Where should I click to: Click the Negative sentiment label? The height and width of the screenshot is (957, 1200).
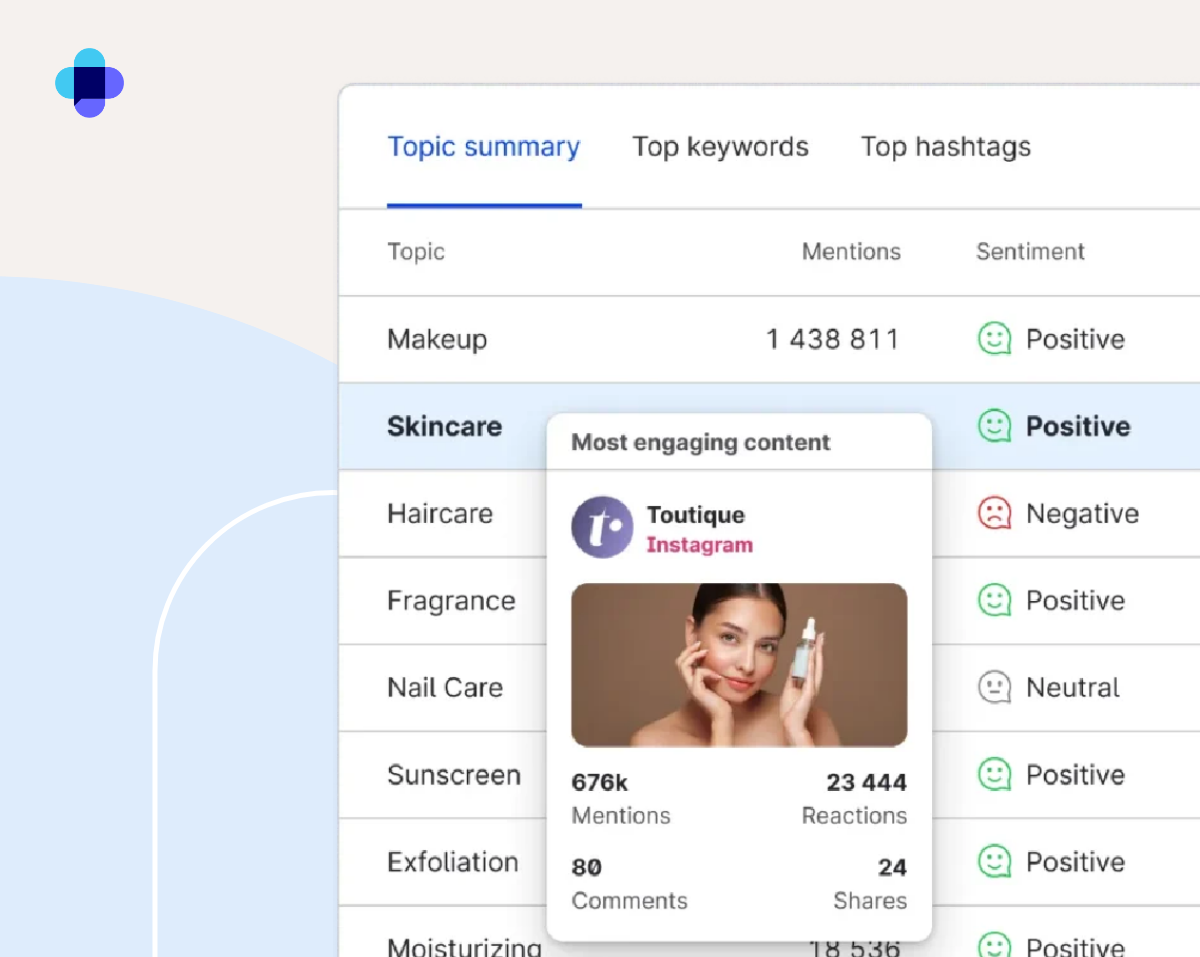tap(1082, 514)
